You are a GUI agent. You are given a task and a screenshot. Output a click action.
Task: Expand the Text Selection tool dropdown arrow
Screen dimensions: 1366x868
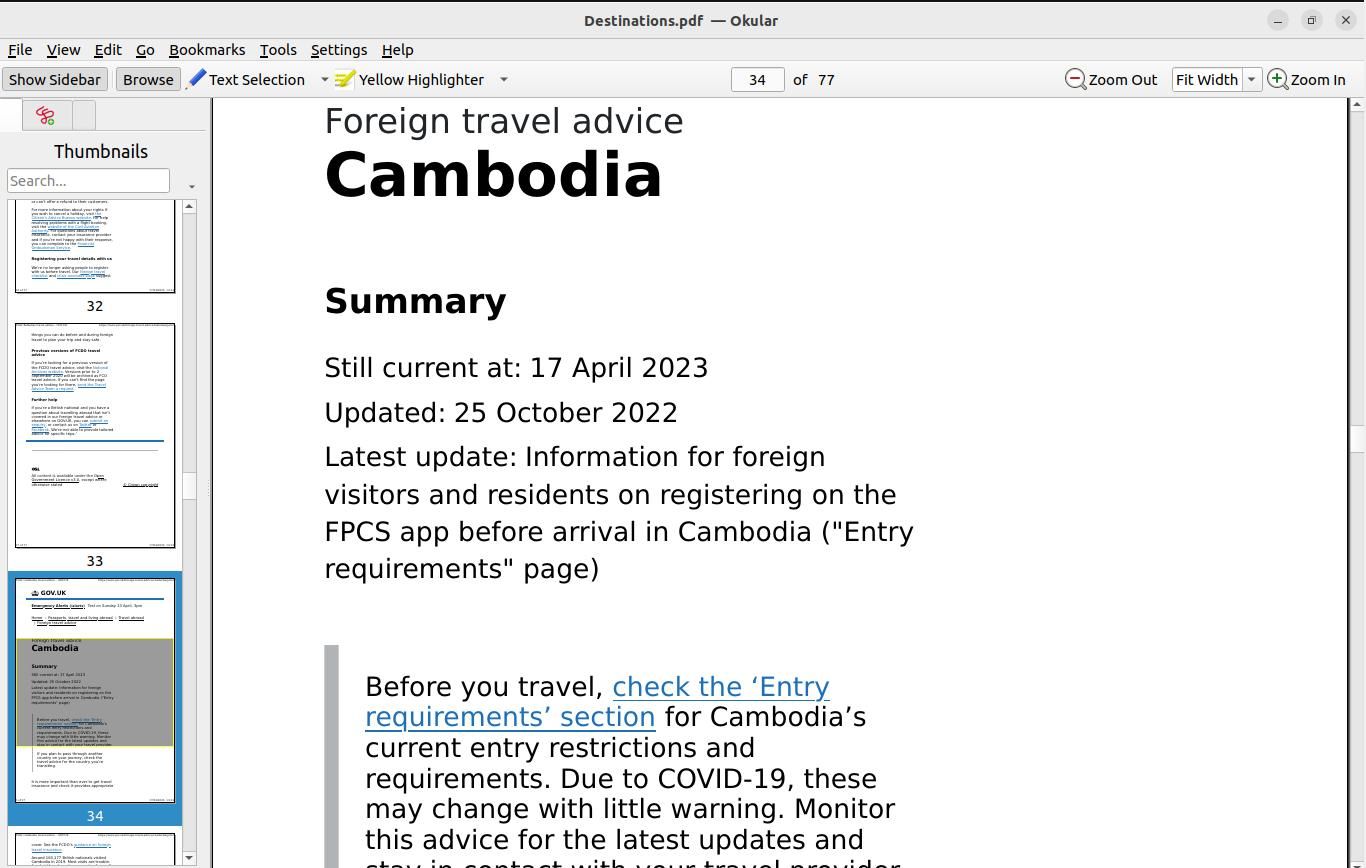[324, 80]
